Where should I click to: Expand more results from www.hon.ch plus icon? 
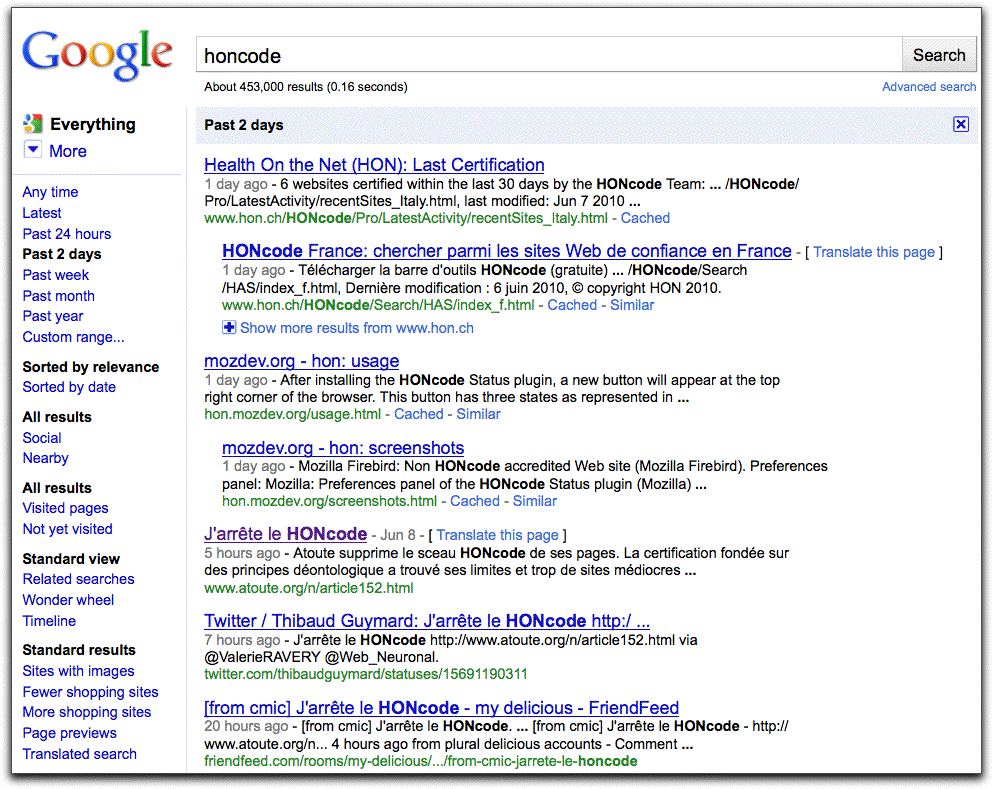click(x=229, y=327)
